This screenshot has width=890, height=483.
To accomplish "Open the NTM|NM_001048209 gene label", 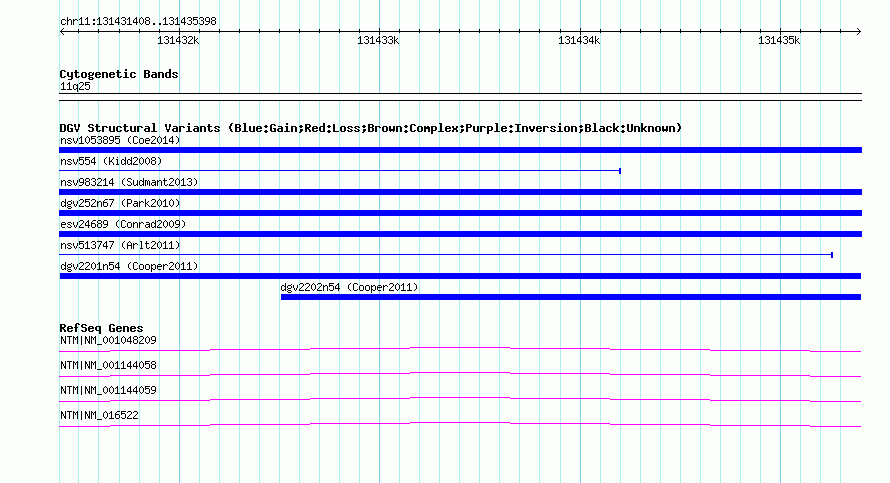I will click(108, 341).
